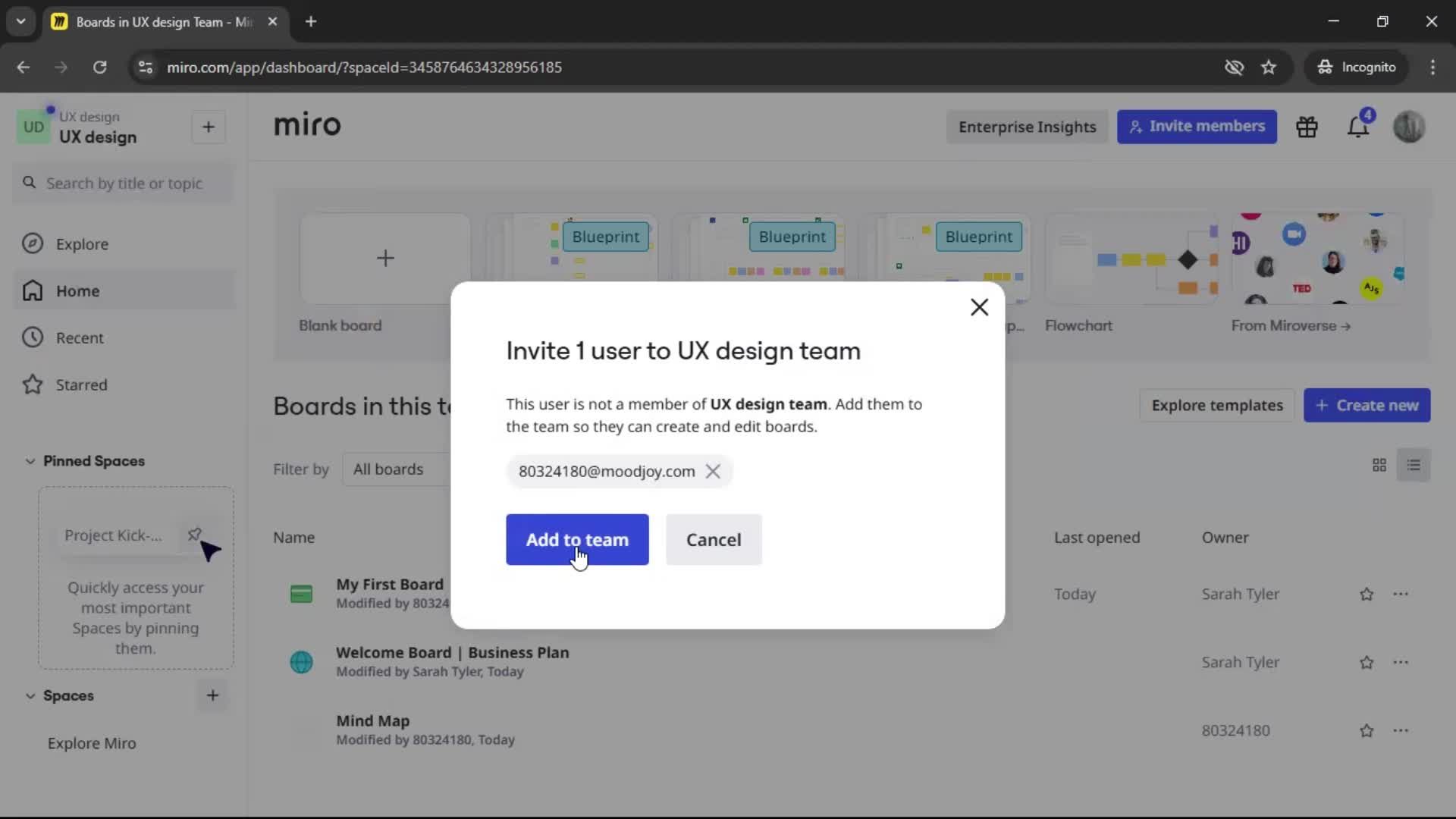The image size is (1456, 819).
Task: Open more options for My First Board
Action: pos(1401,594)
